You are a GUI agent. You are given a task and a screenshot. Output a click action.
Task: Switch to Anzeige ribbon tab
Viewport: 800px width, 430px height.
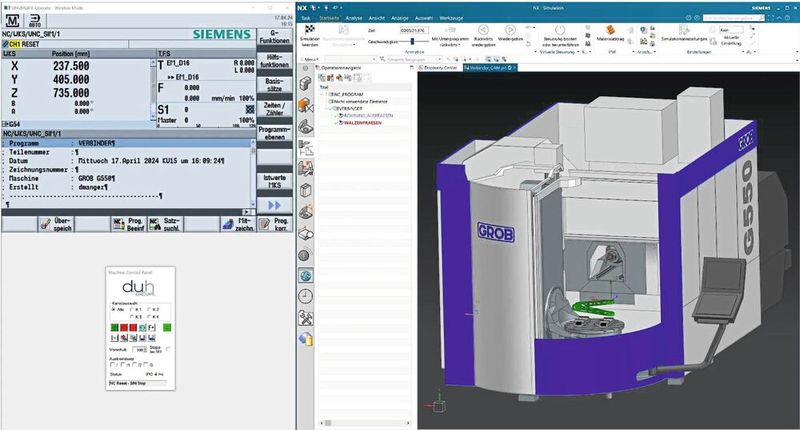coord(399,18)
